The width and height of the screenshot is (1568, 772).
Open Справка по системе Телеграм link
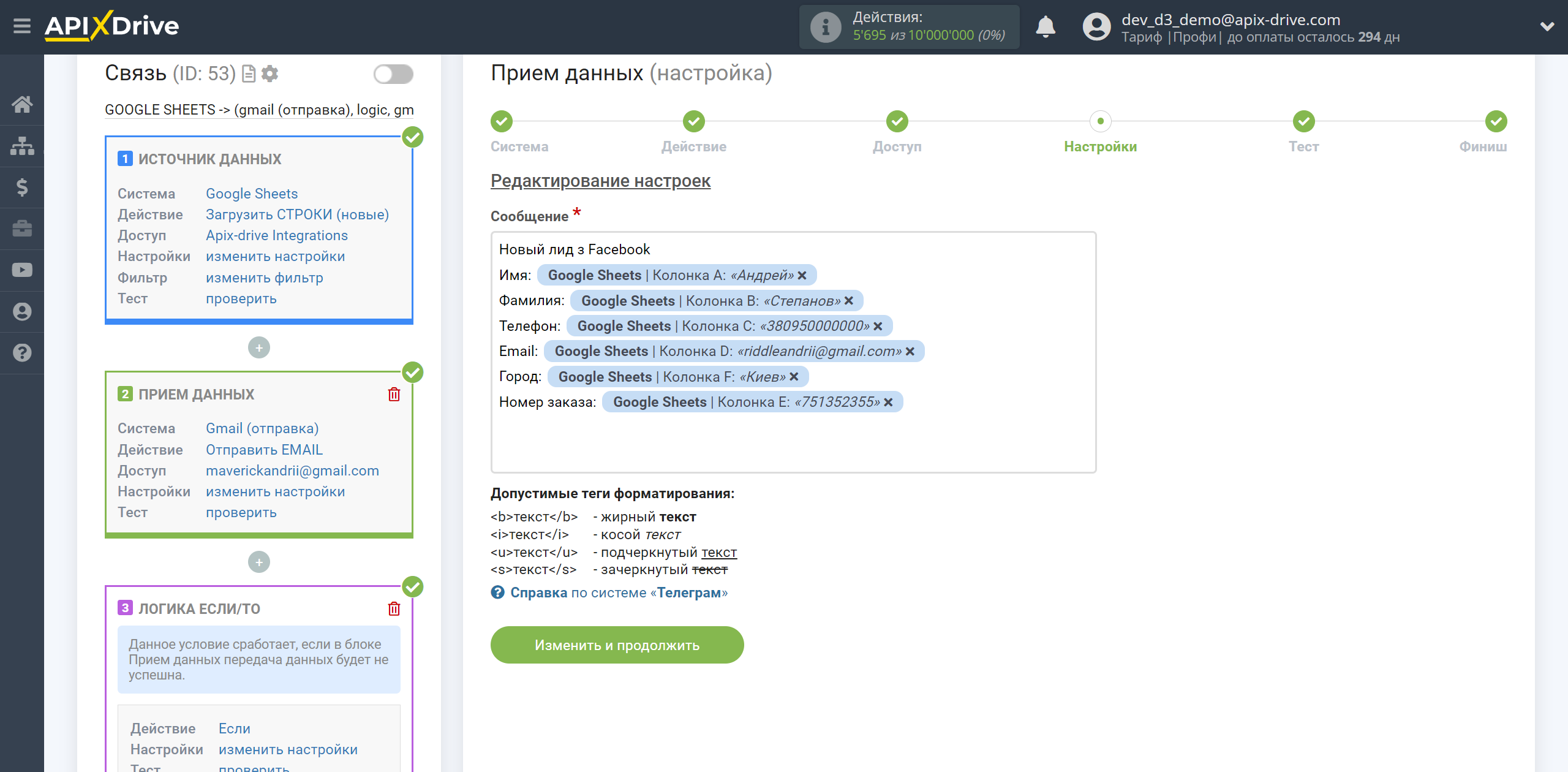click(x=619, y=593)
